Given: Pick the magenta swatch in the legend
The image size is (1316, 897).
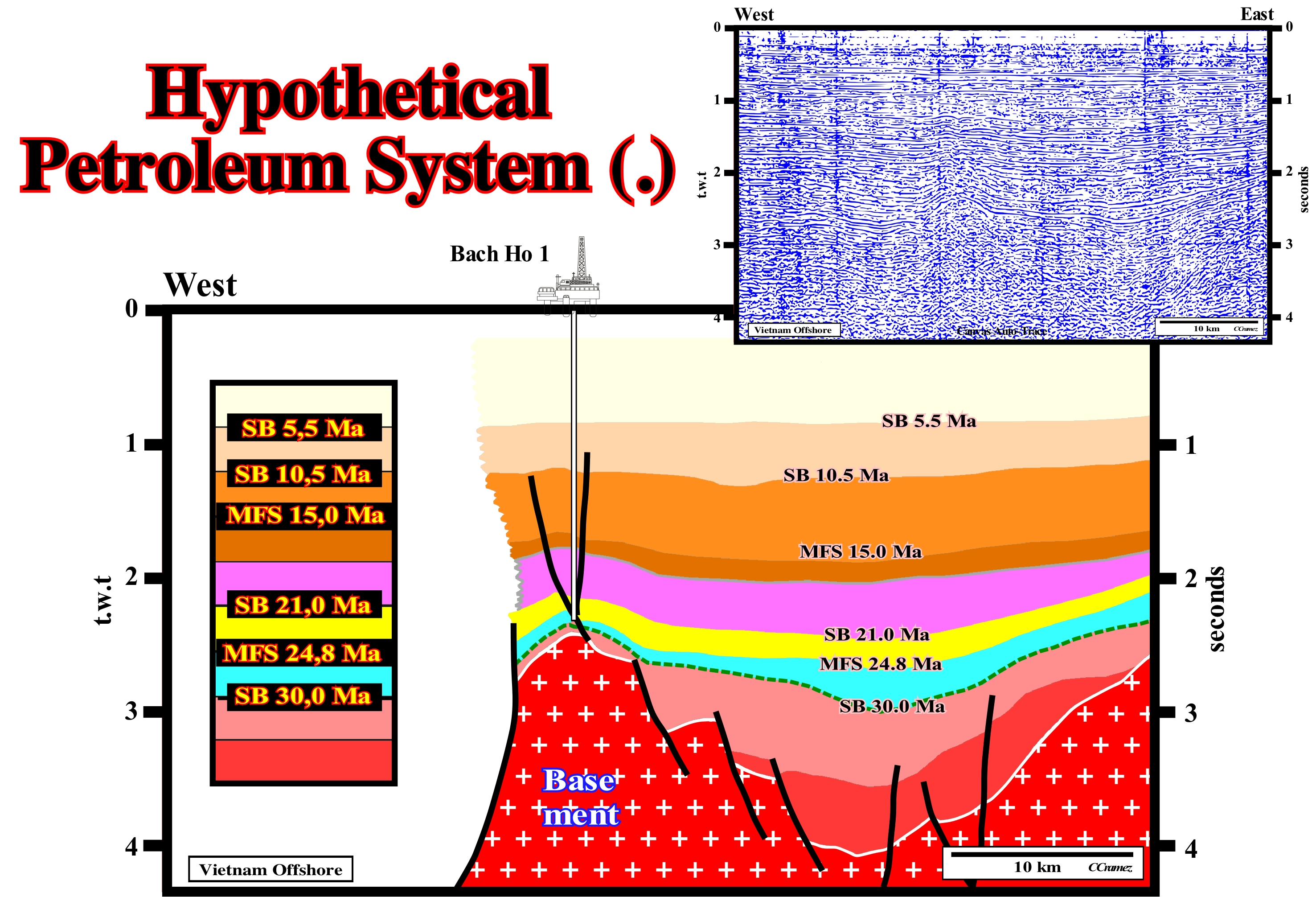Looking at the screenshot, I should 303,577.
